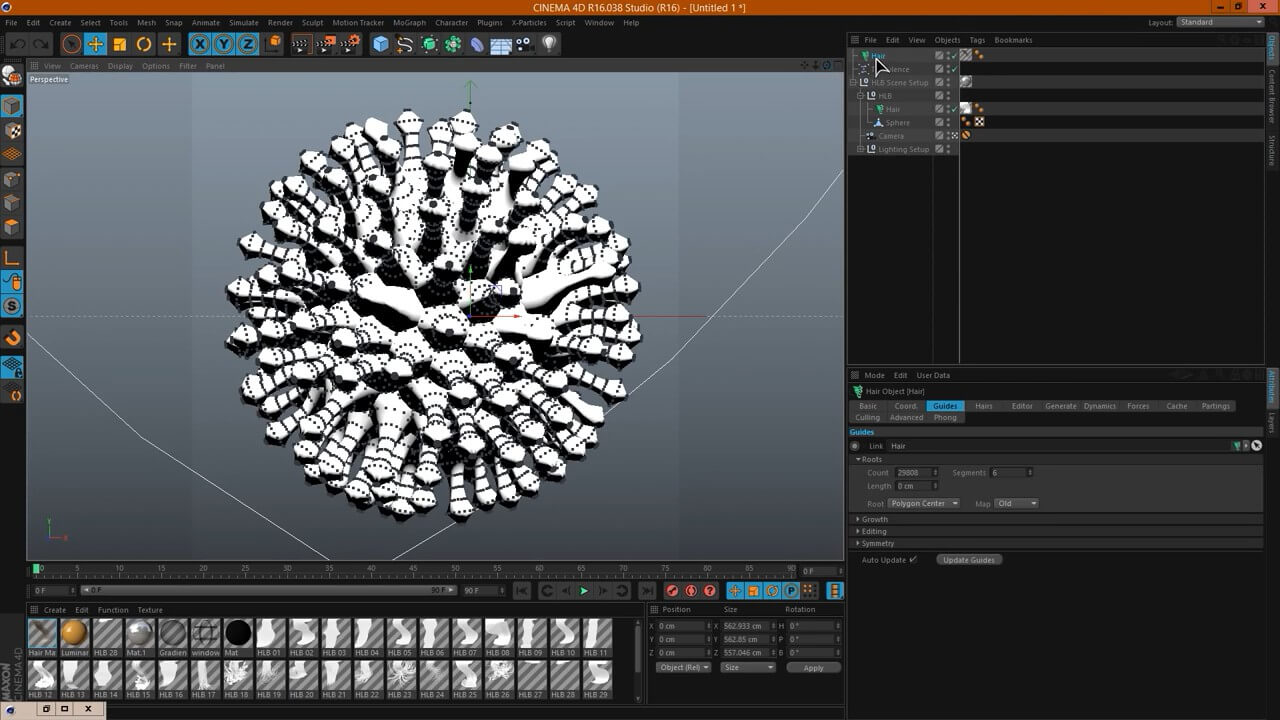This screenshot has height=720, width=1280.
Task: Select the Luminar material swatch
Action: coord(74,634)
